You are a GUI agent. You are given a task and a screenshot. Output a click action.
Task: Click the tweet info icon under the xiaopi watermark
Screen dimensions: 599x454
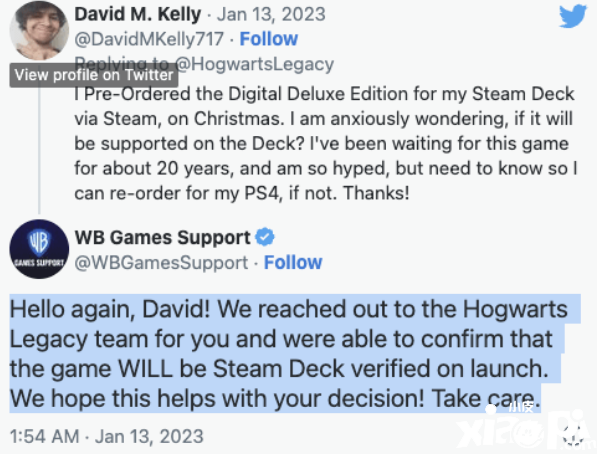[574, 436]
